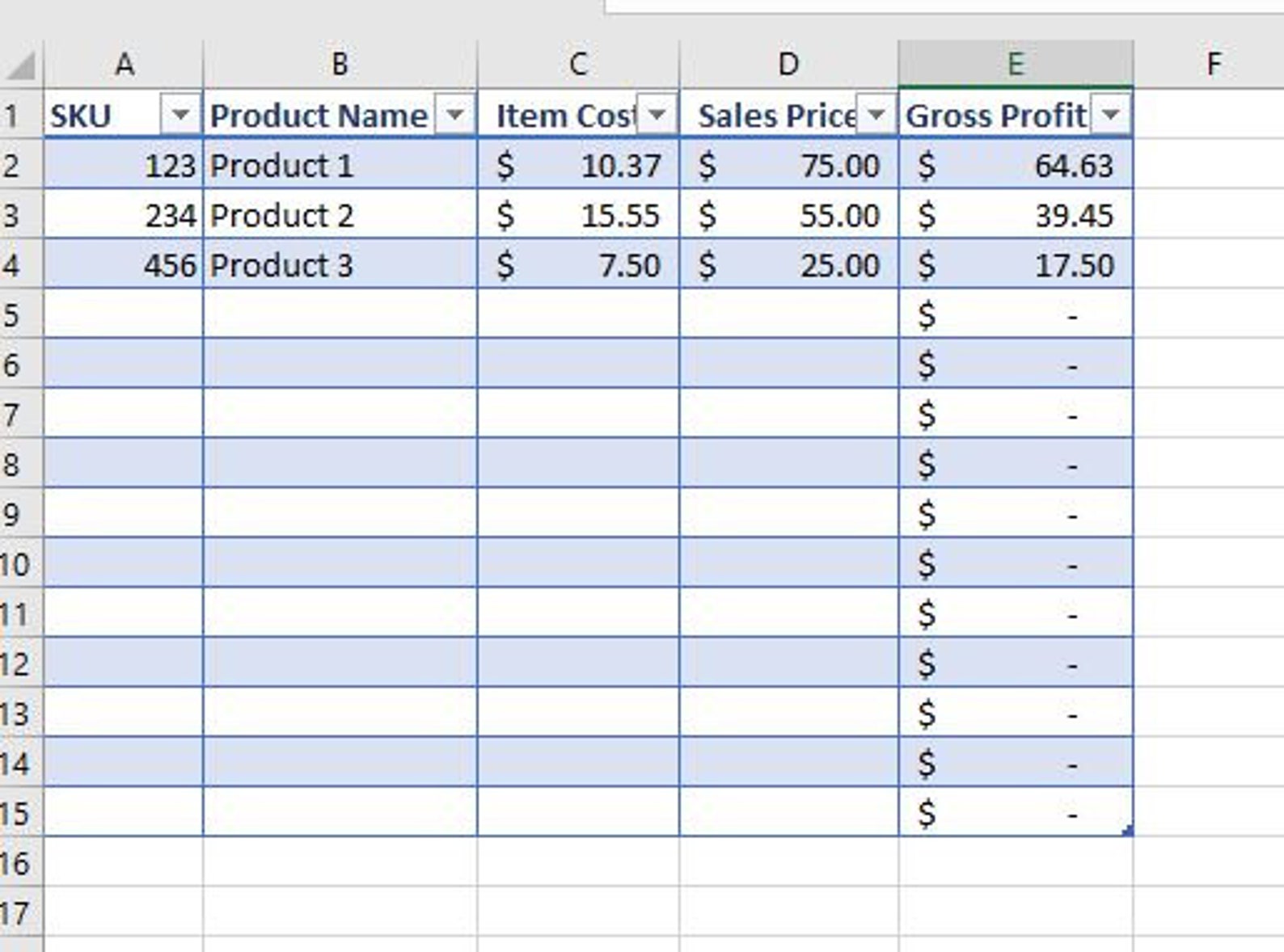The width and height of the screenshot is (1284, 952).
Task: Select row 2 header
Action: click(21, 166)
